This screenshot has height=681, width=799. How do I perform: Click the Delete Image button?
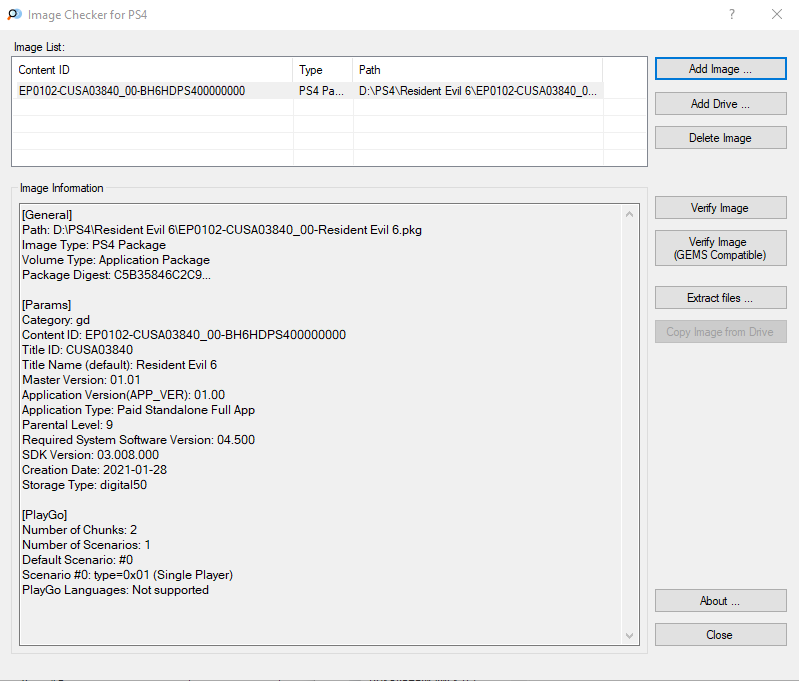(721, 138)
